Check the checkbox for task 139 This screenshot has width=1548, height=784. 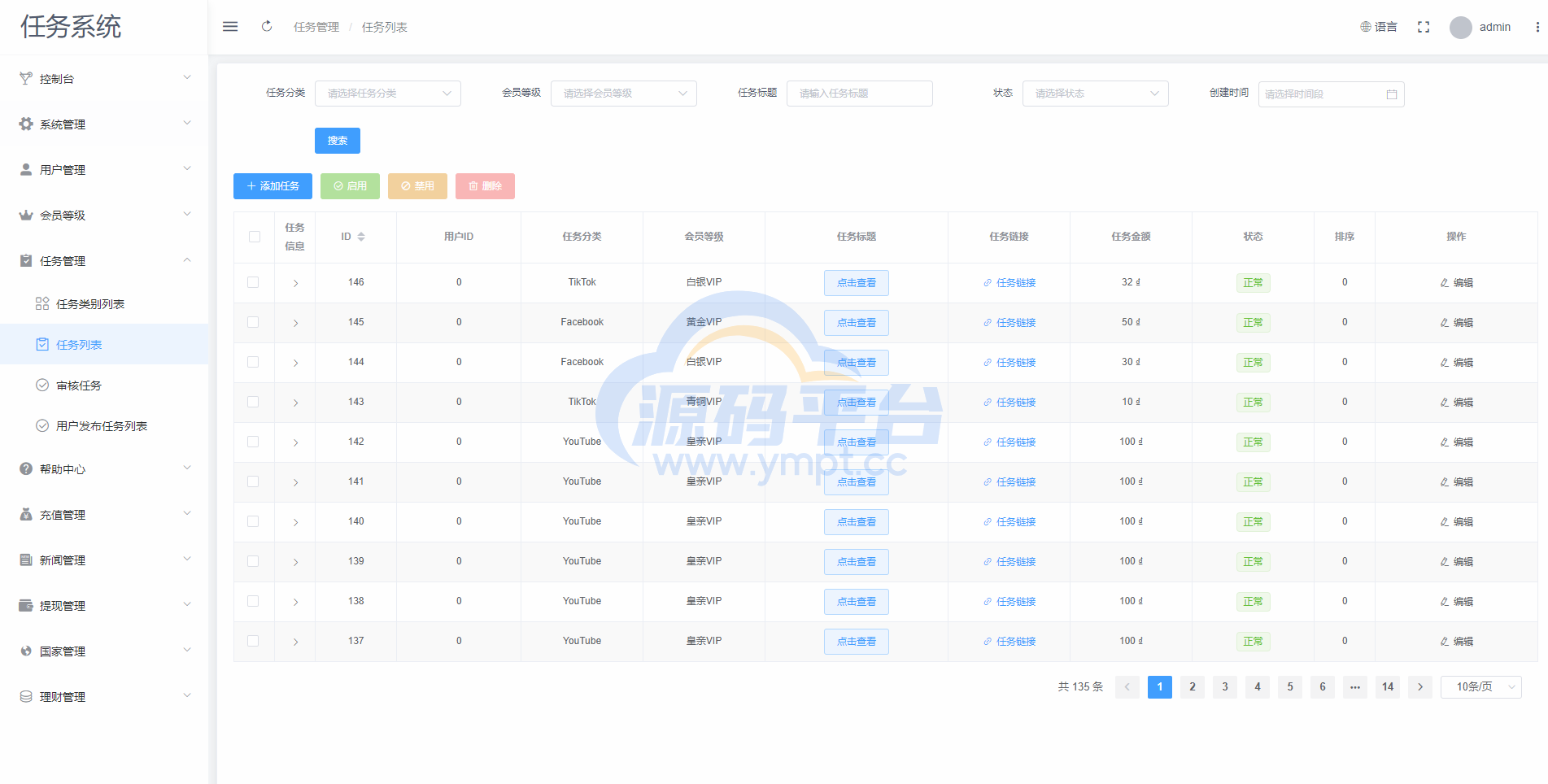(x=253, y=561)
